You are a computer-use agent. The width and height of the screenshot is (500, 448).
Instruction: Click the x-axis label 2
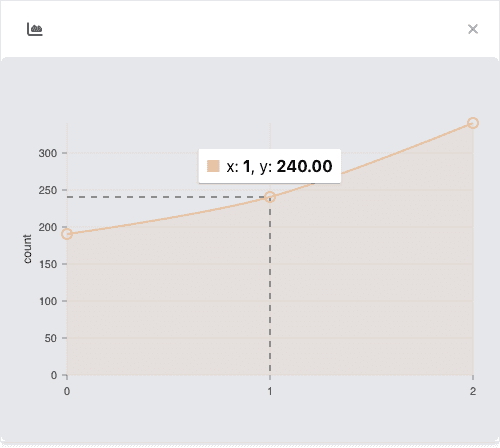coord(473,391)
